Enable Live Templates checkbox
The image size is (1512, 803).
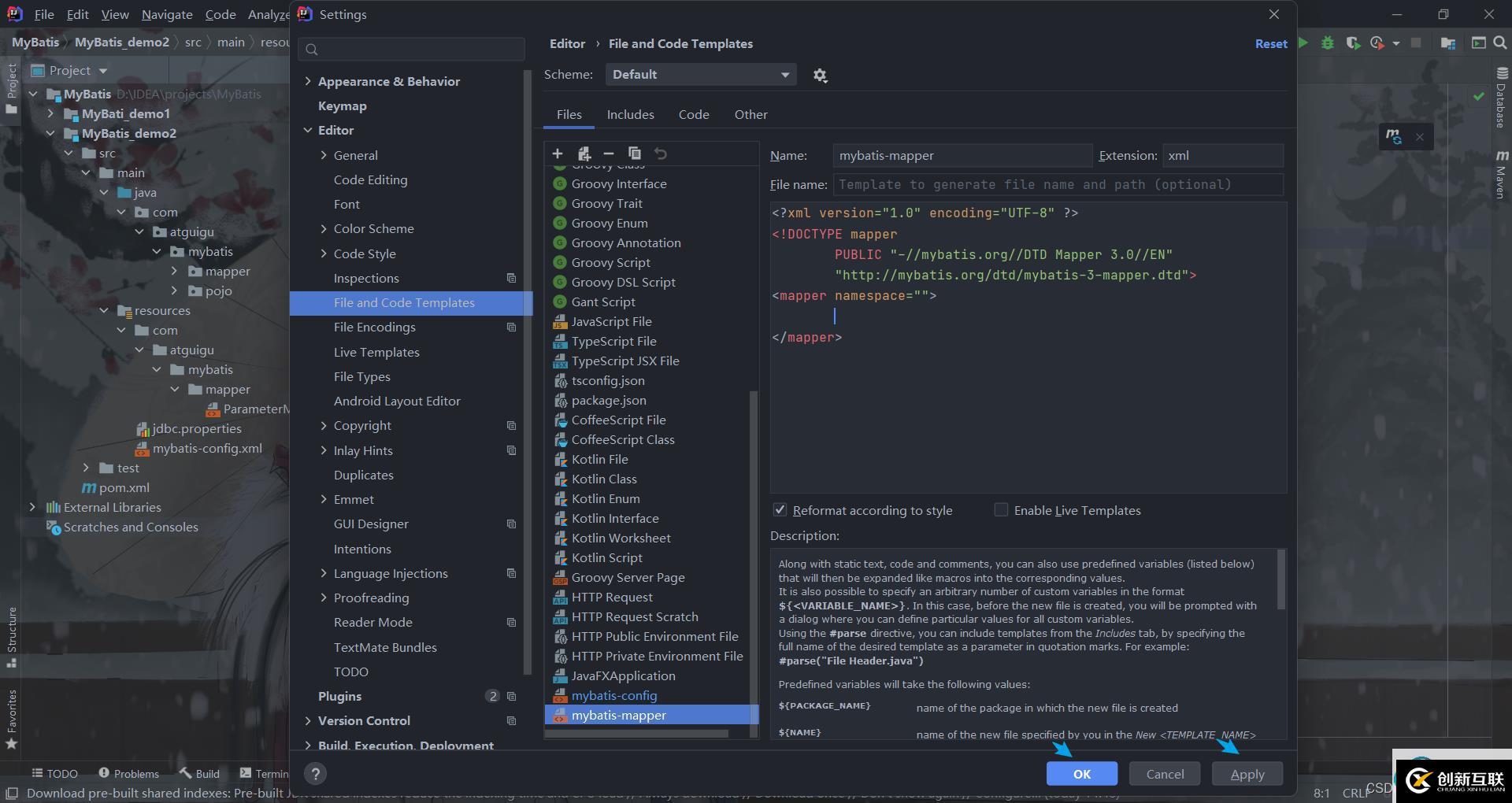pyautogui.click(x=1001, y=509)
